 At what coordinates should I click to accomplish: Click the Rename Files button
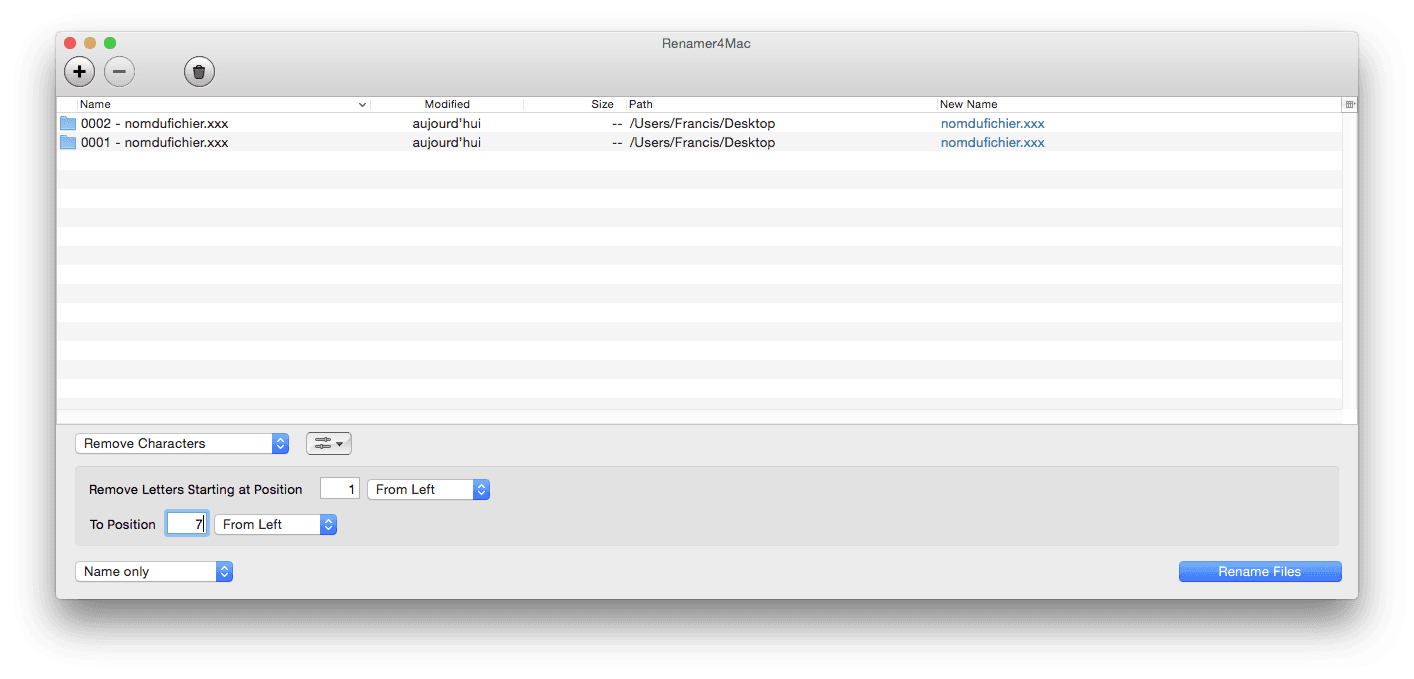[1260, 571]
